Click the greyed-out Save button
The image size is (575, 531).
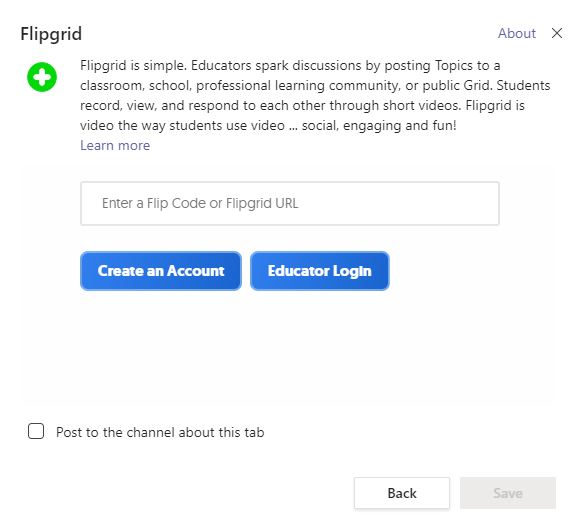click(x=508, y=493)
